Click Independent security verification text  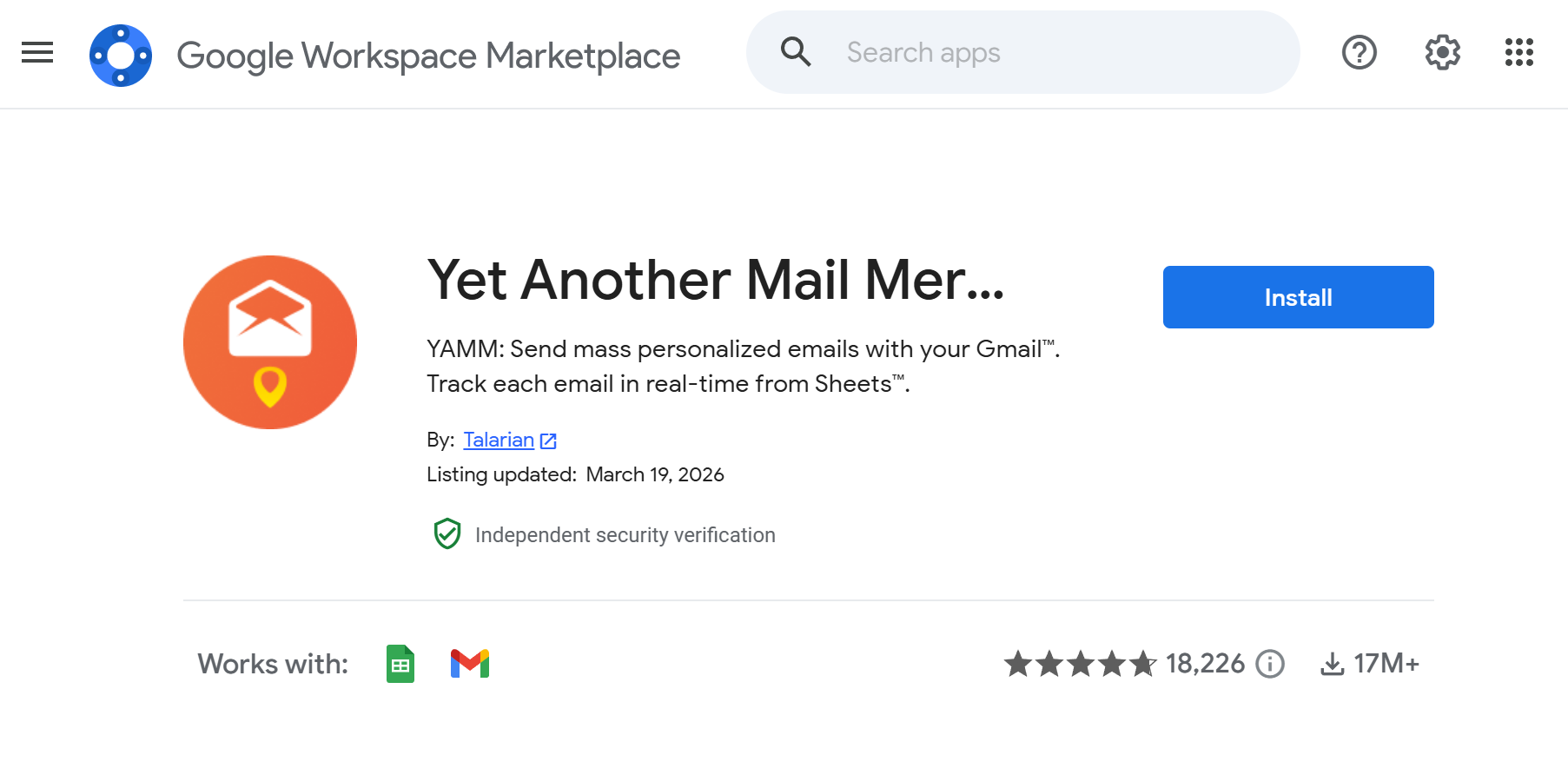click(625, 535)
